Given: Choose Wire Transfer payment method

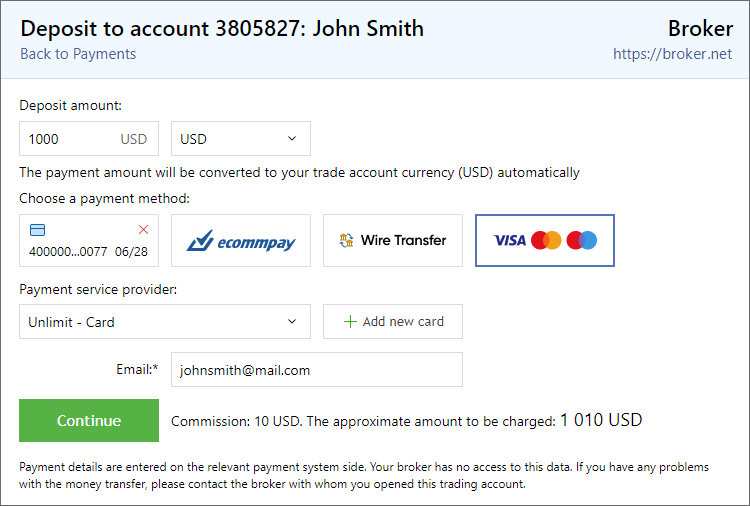Looking at the screenshot, I should tap(393, 240).
